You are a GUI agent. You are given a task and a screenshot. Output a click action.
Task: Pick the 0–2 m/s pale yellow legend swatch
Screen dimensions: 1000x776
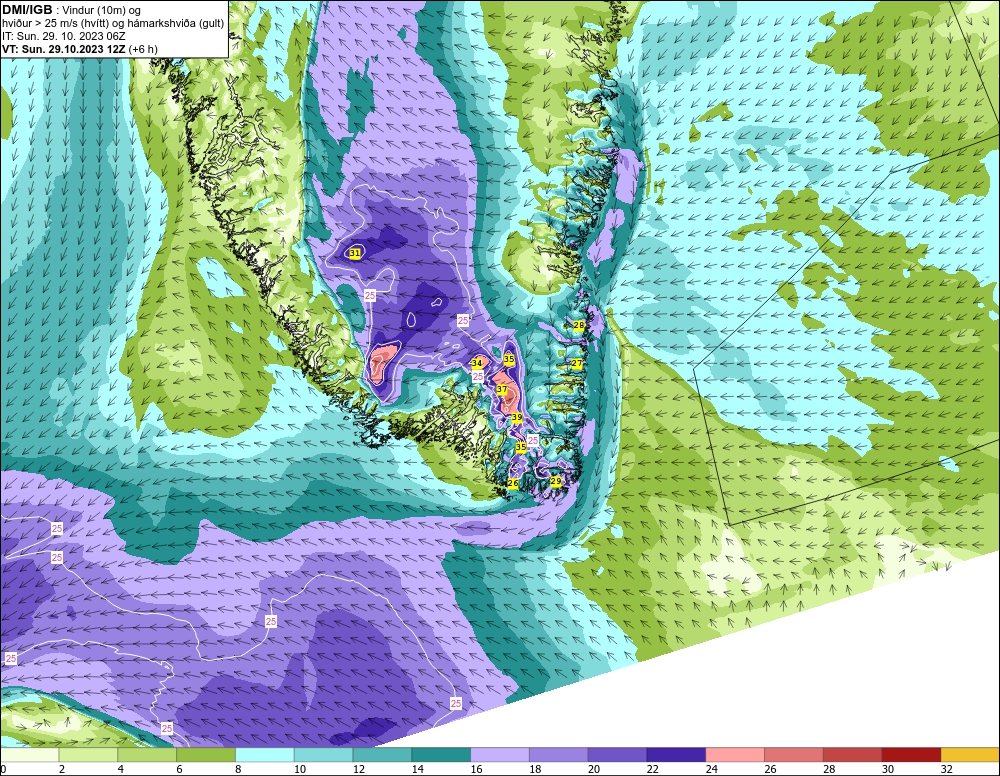point(30,755)
